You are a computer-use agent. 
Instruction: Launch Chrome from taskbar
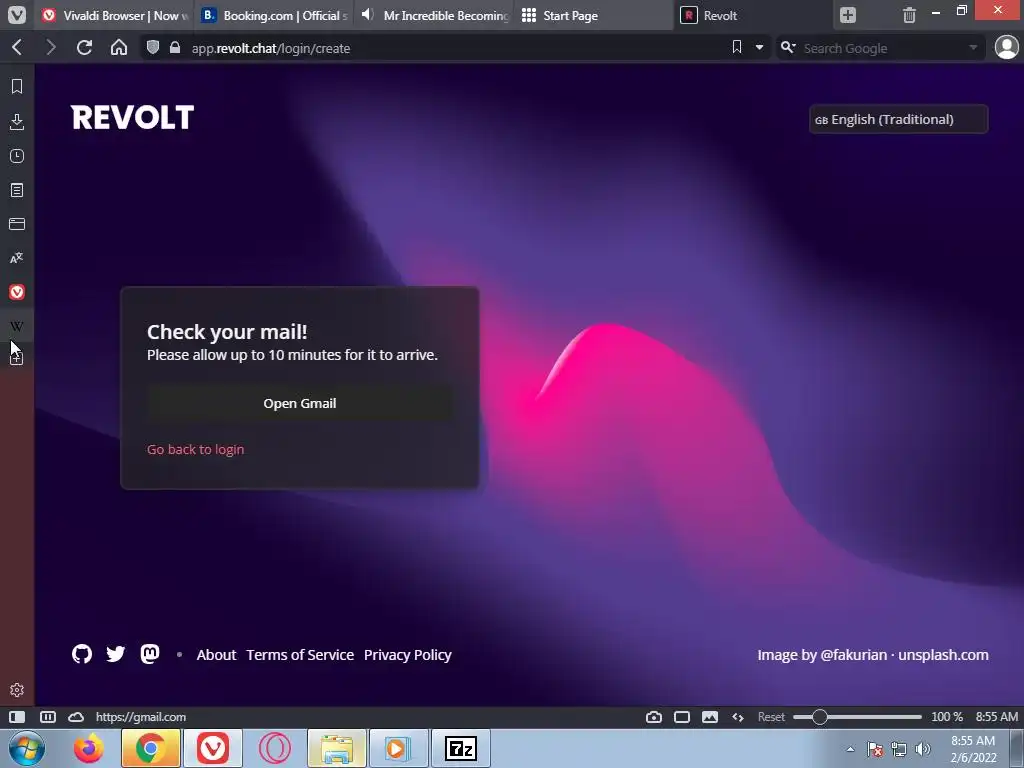click(x=150, y=748)
